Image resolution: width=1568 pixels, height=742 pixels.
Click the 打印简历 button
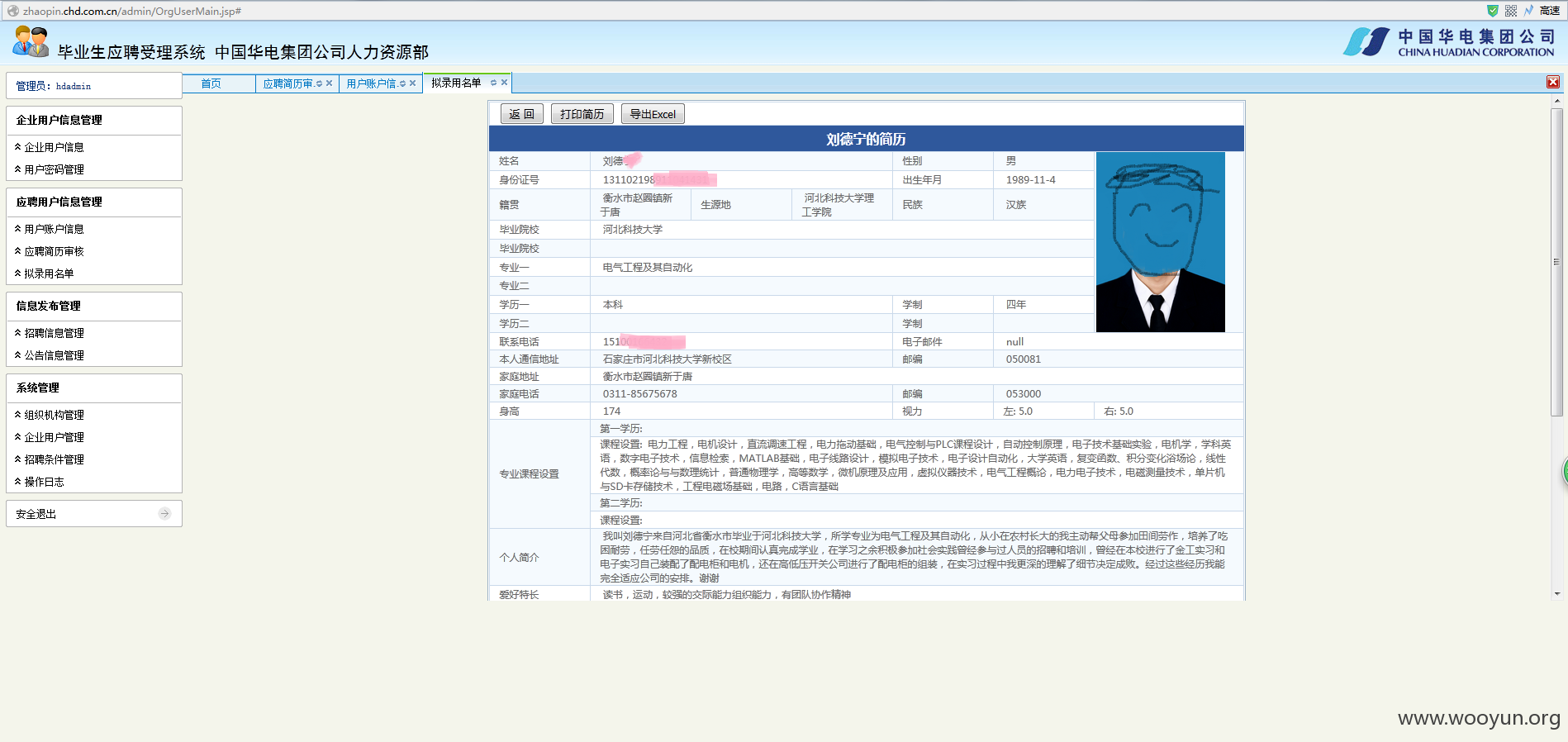[582, 114]
